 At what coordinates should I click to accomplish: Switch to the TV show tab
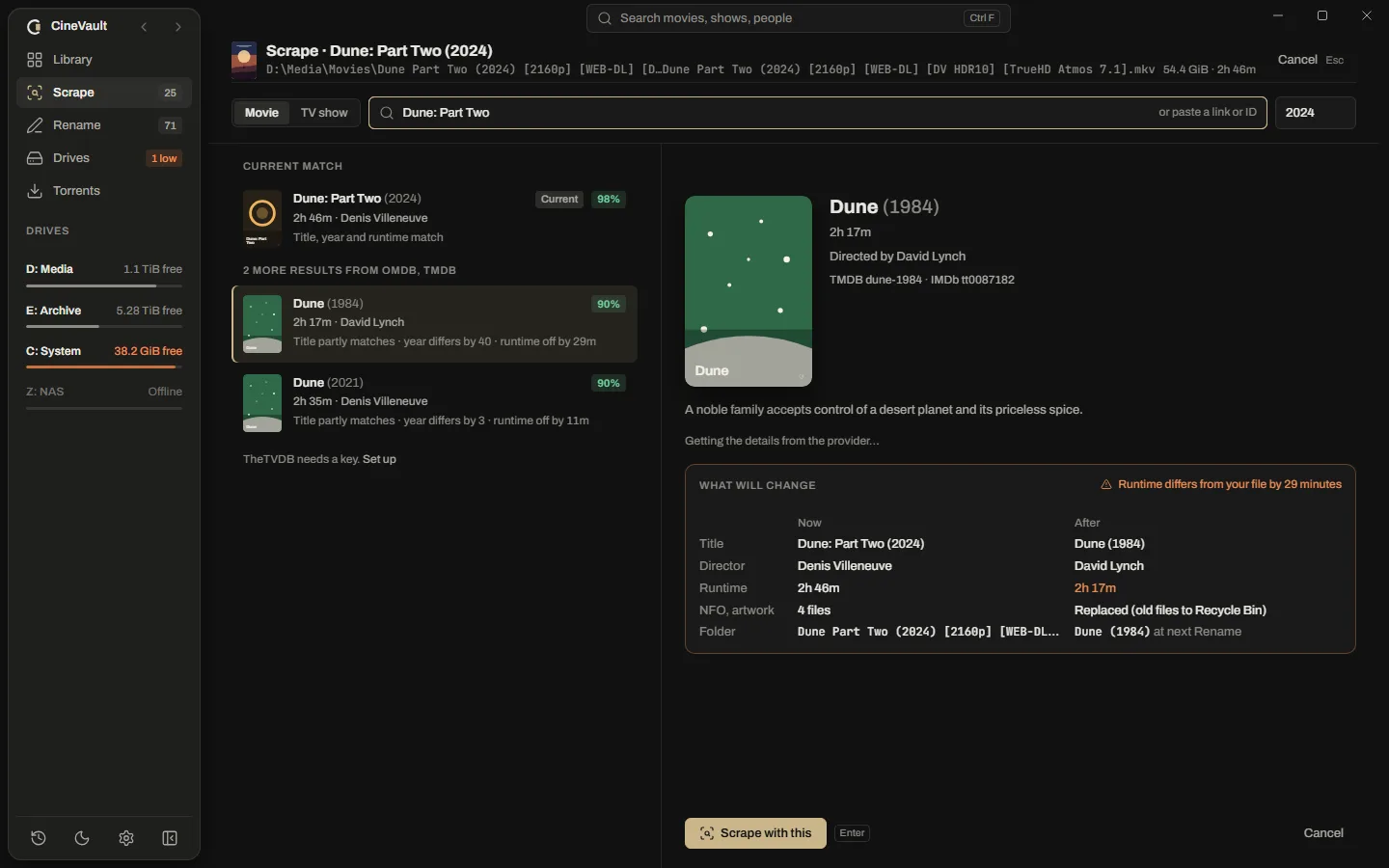coord(324,113)
